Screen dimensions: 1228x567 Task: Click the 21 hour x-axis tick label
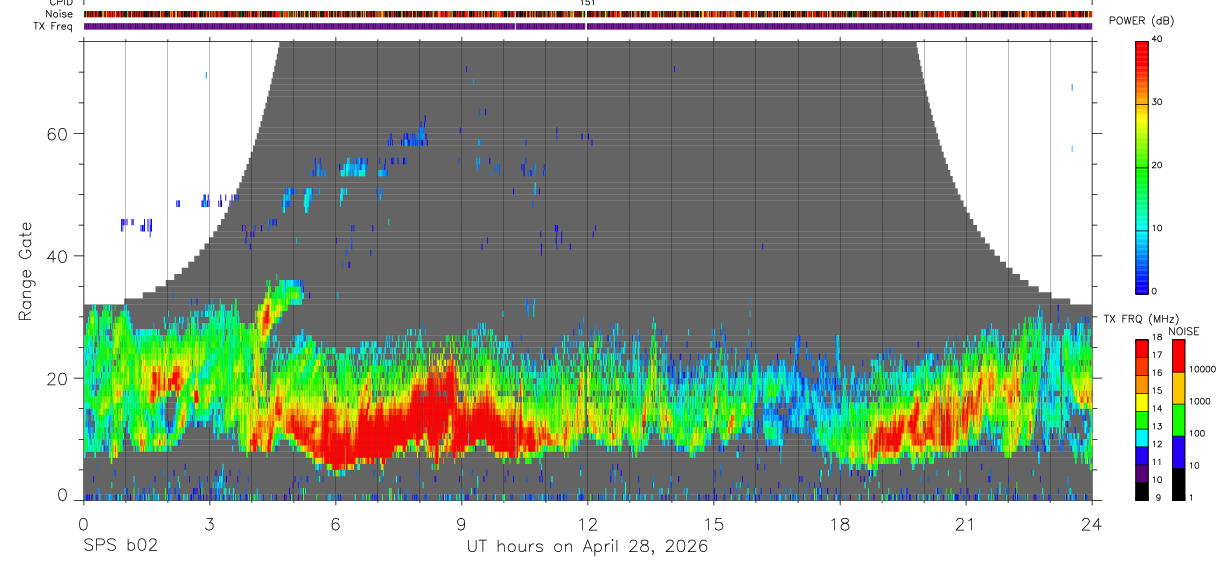[966, 525]
